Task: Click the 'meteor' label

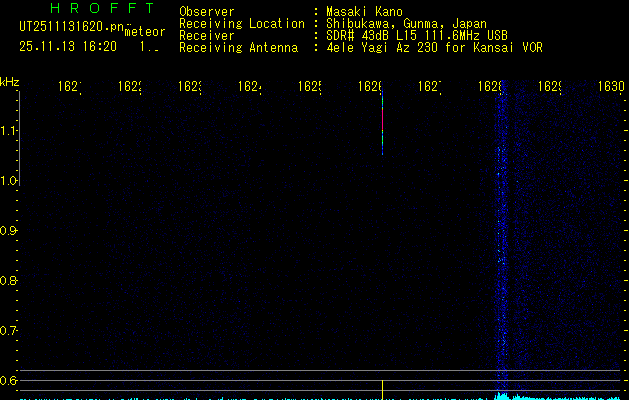Action: [145, 32]
